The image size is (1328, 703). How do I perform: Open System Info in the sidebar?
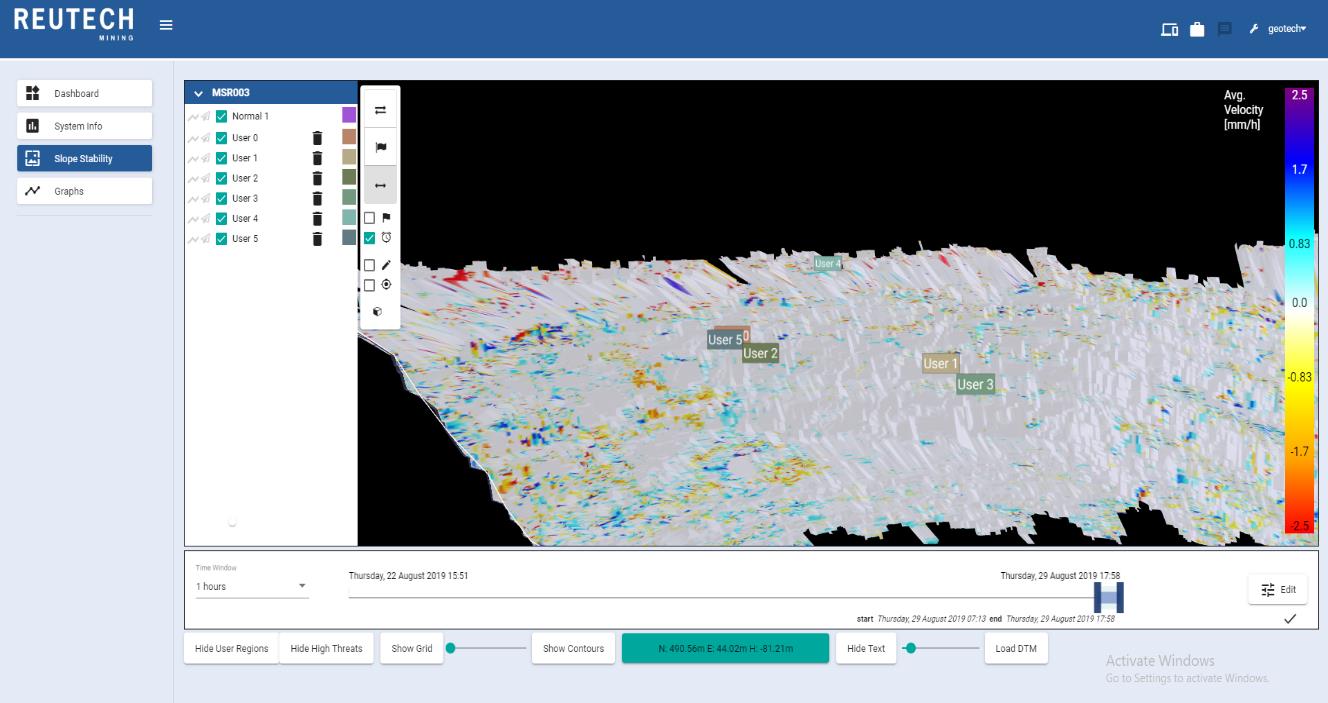click(84, 126)
